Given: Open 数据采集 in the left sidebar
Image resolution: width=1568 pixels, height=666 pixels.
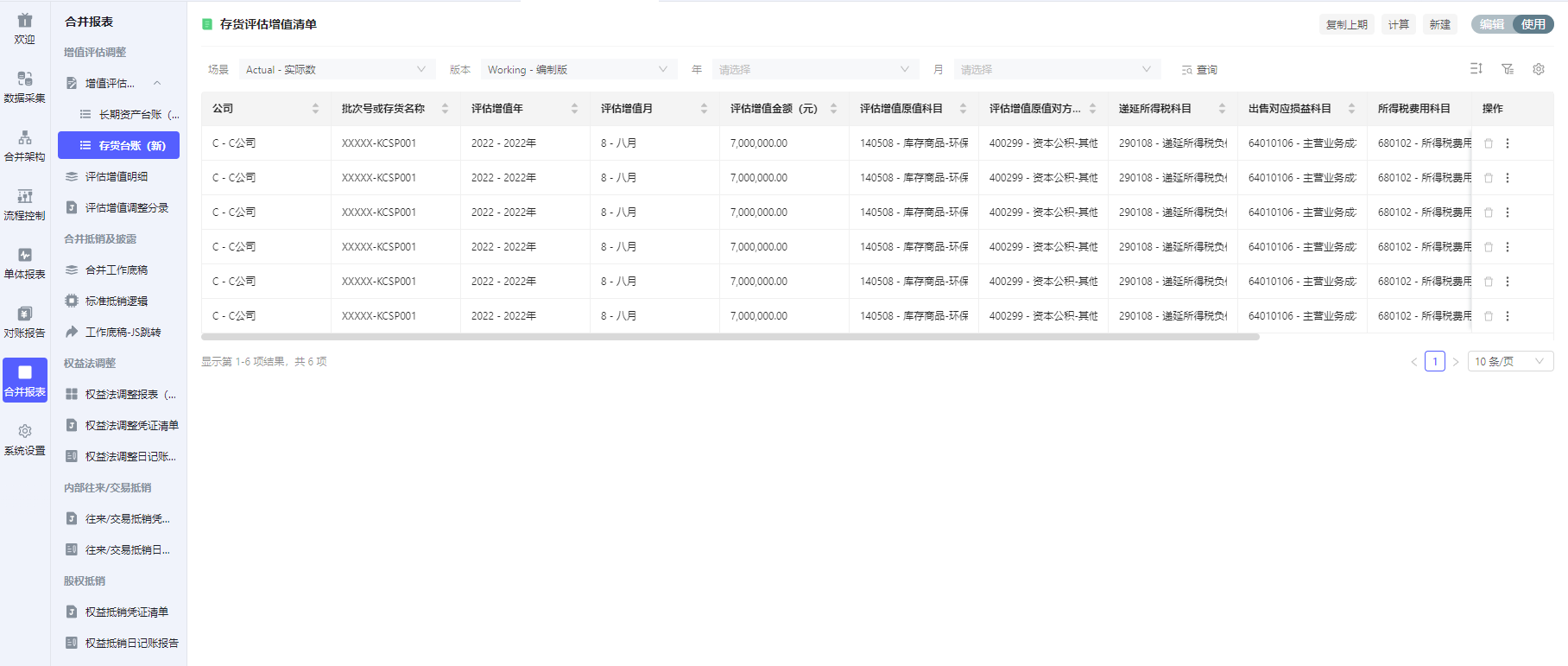Looking at the screenshot, I should point(24,86).
